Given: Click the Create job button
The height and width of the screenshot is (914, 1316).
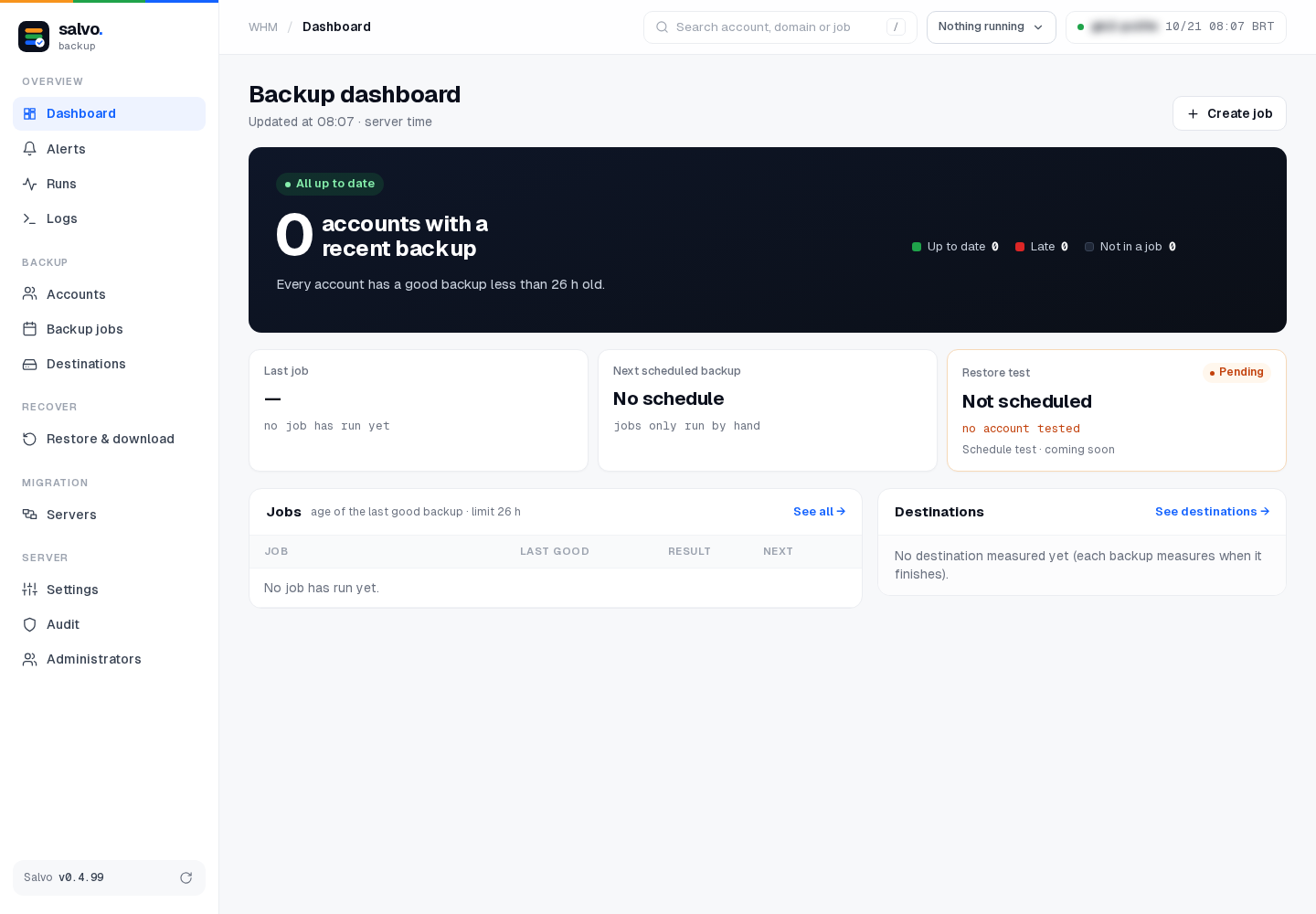Looking at the screenshot, I should tap(1229, 113).
